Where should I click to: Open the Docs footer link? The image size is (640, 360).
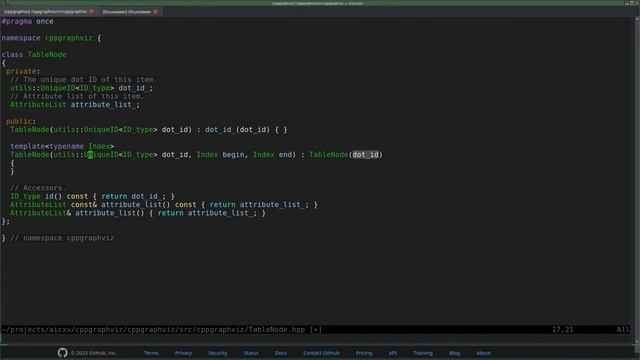coord(281,353)
